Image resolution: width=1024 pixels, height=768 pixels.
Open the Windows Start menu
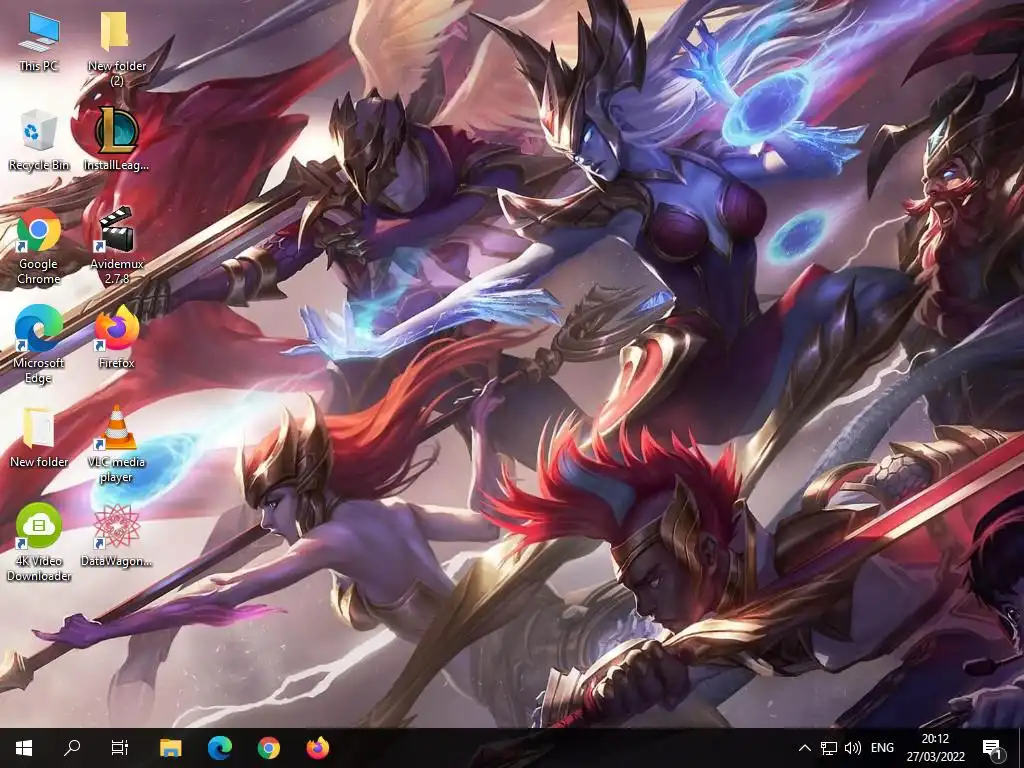tap(24, 748)
